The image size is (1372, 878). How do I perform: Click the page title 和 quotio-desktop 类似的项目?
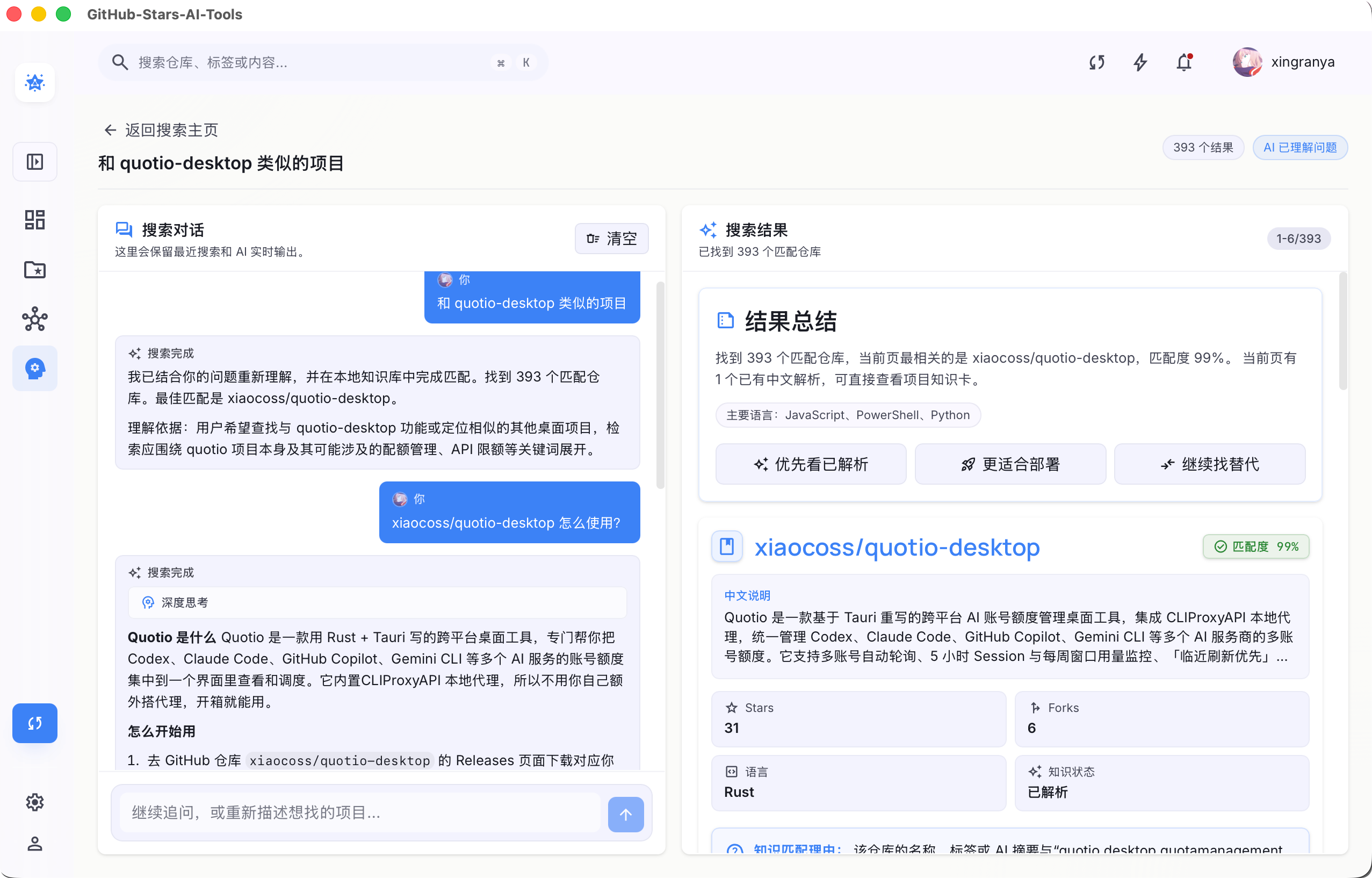tap(221, 163)
